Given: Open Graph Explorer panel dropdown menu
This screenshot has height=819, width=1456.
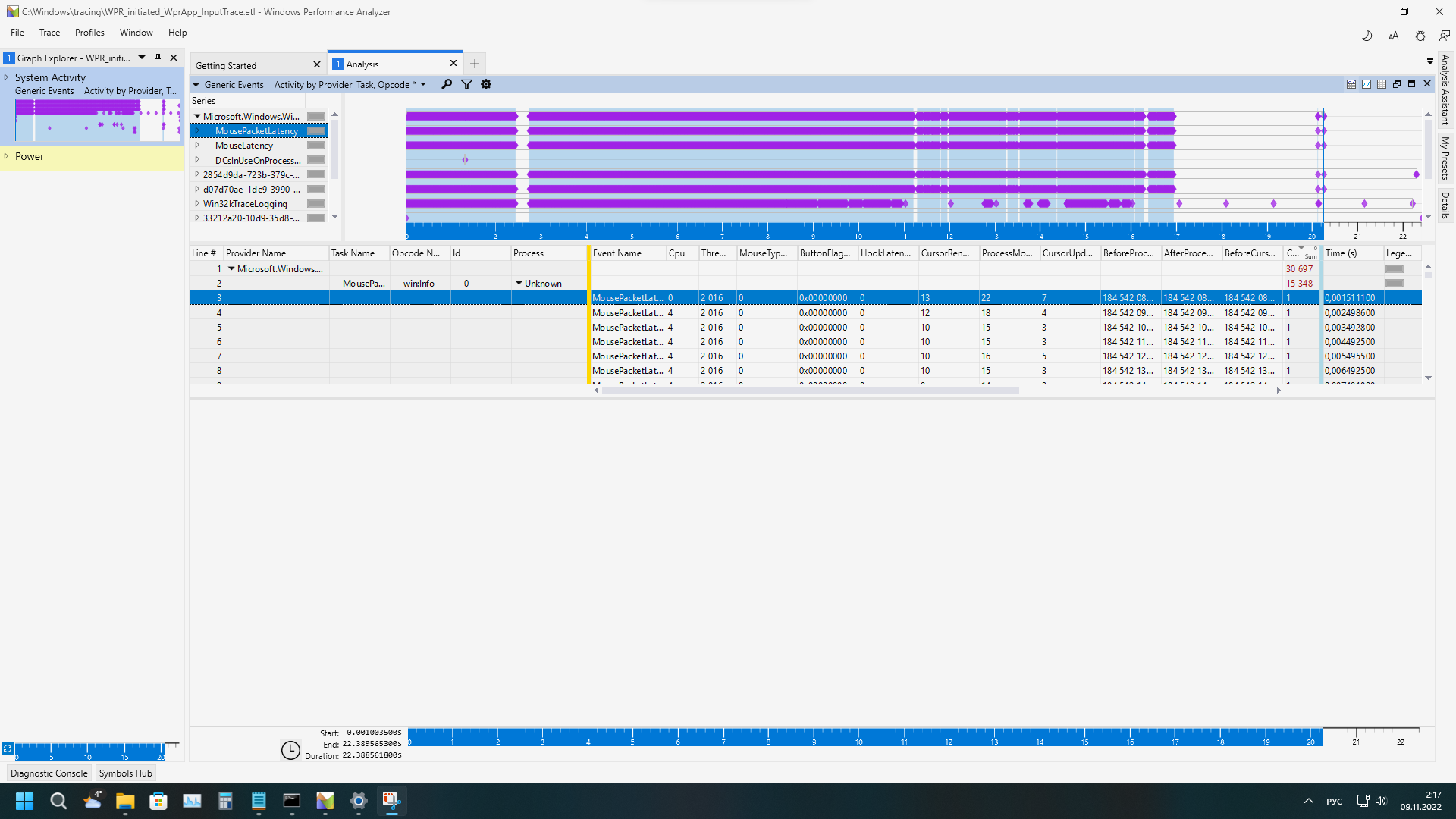Looking at the screenshot, I should [142, 58].
